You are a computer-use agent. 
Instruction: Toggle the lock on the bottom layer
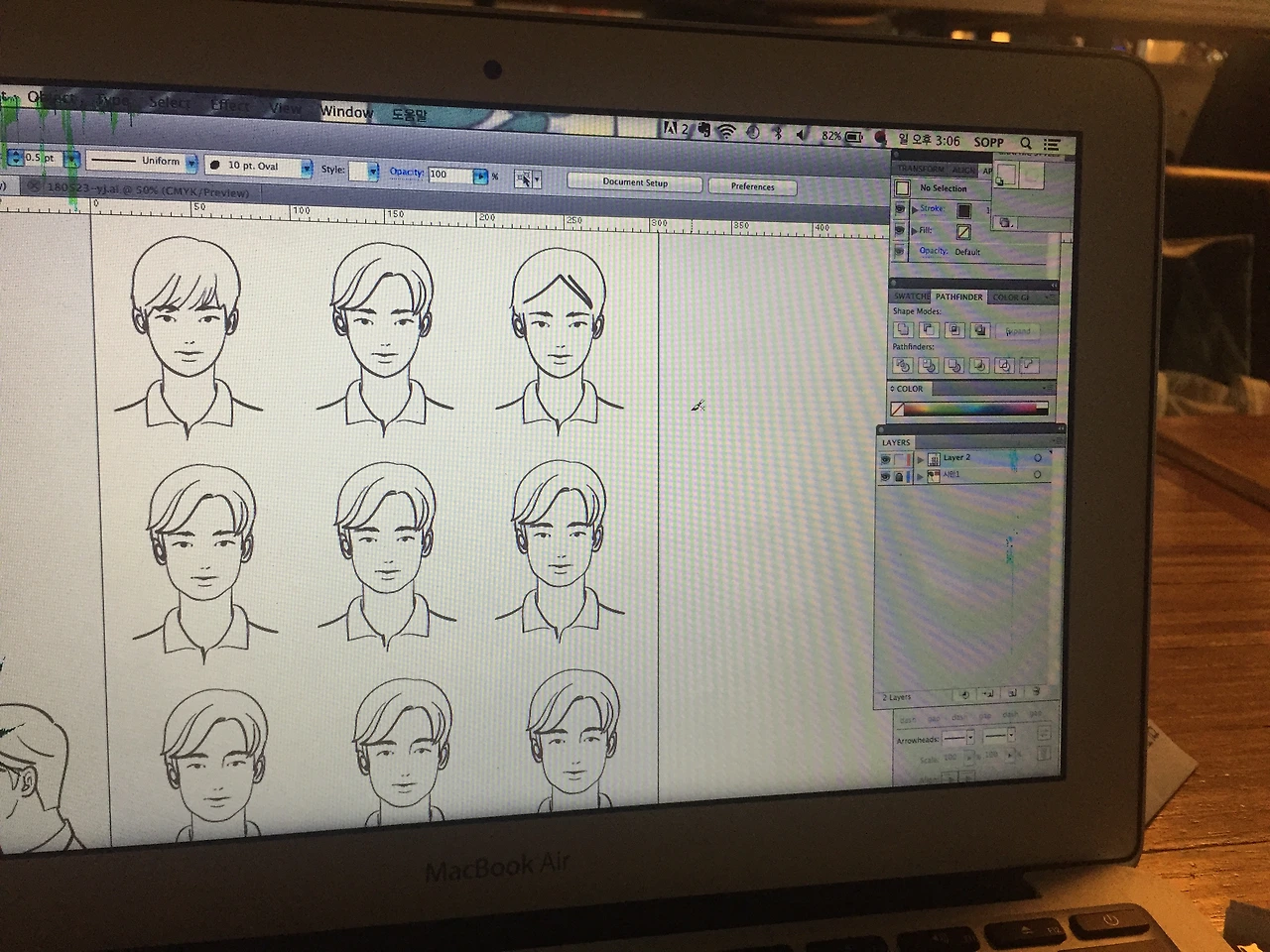pos(899,477)
